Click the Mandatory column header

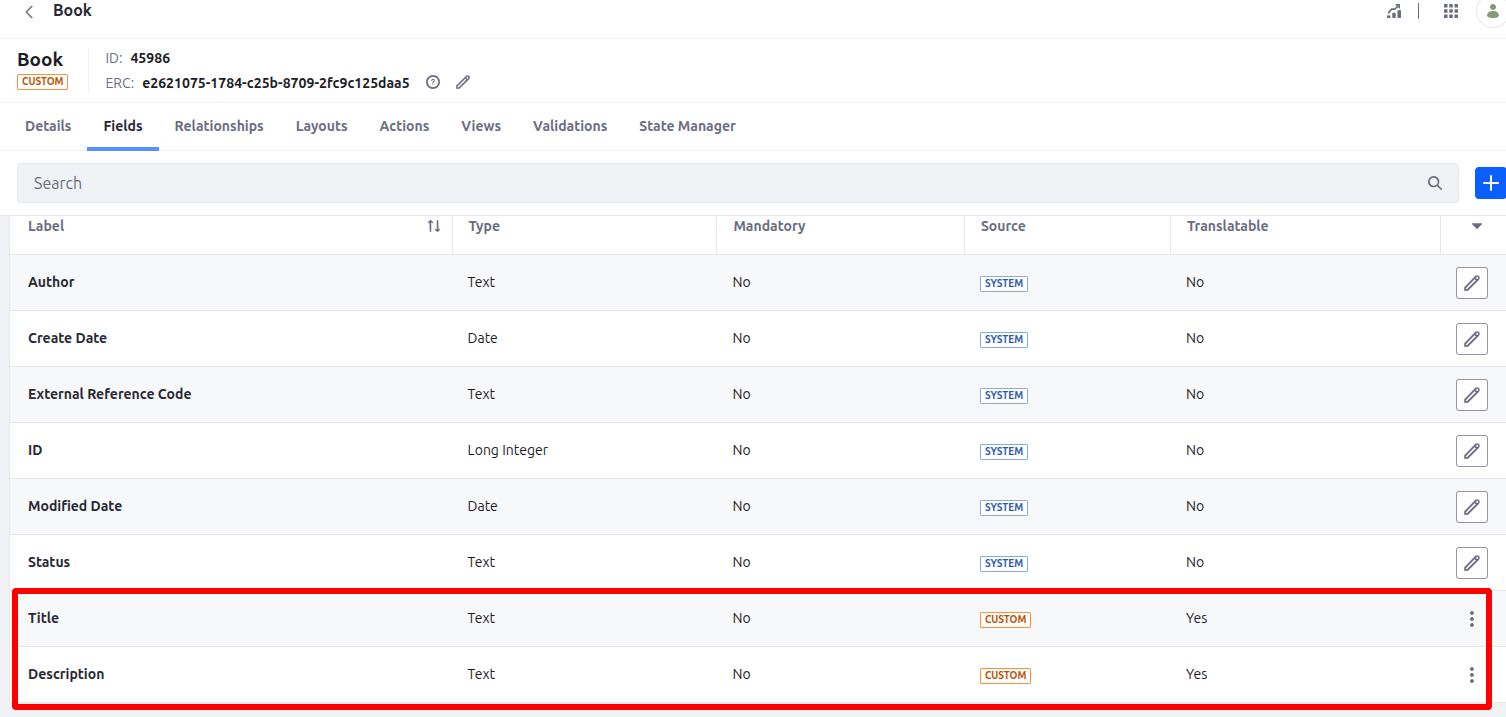point(769,226)
